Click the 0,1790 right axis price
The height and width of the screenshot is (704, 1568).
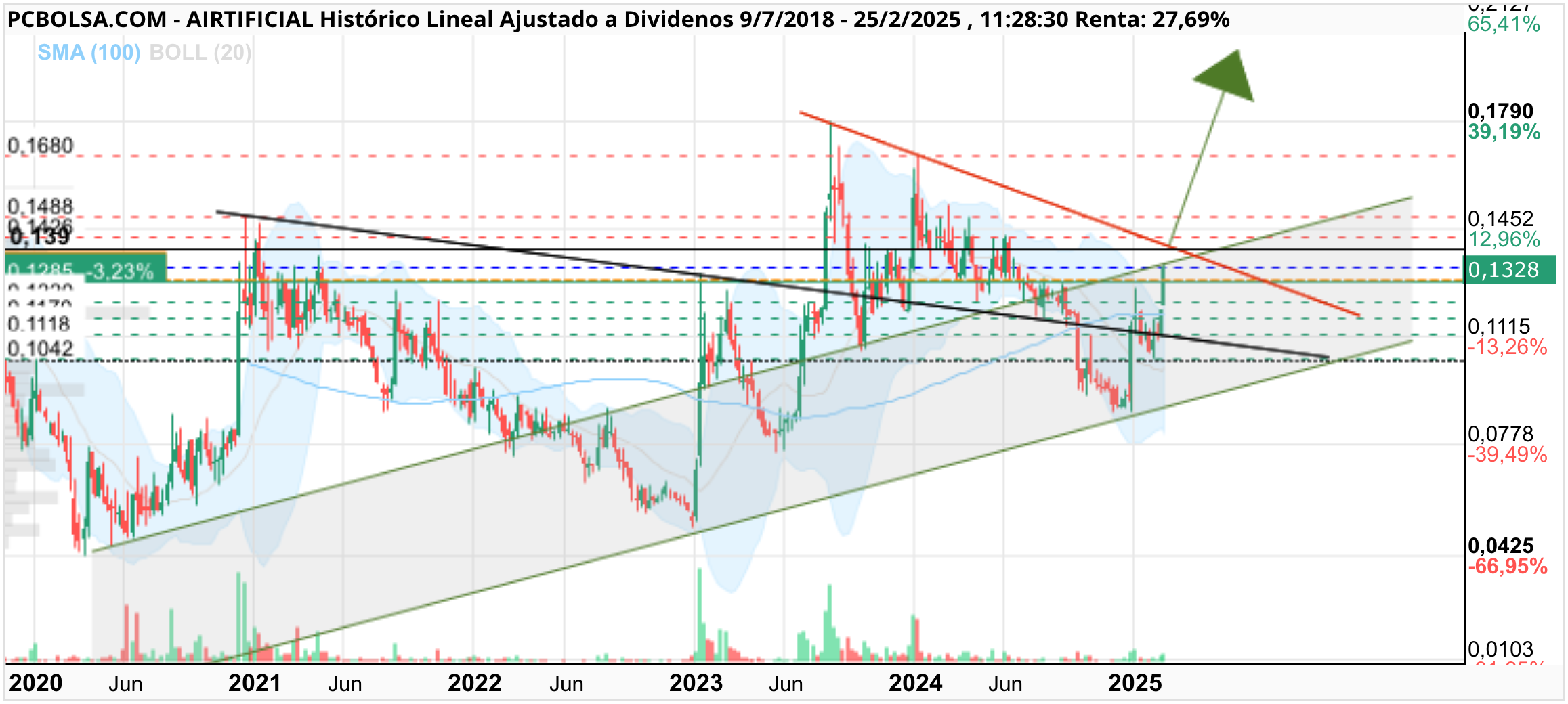click(1500, 111)
